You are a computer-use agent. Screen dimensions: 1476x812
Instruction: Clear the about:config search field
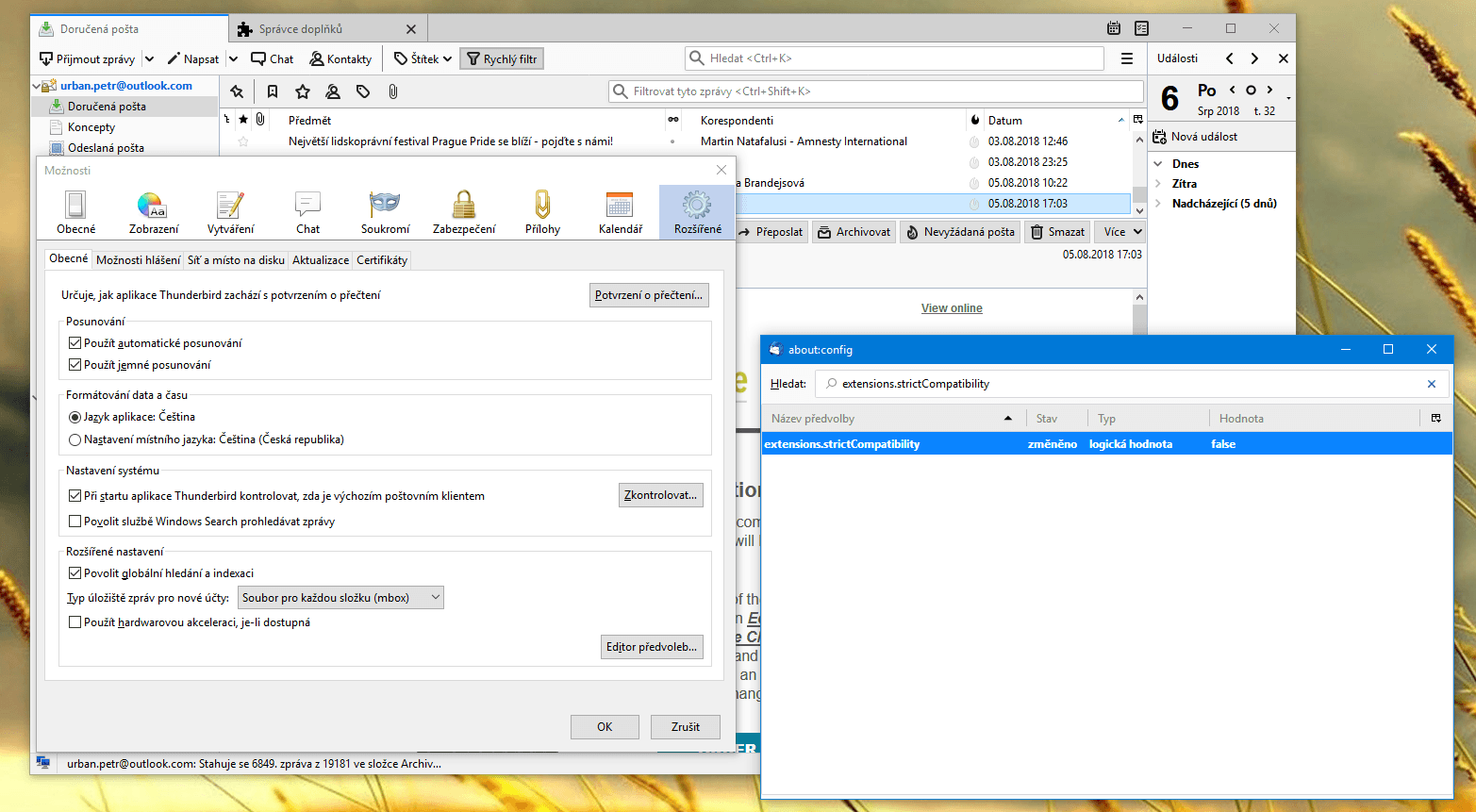click(1432, 384)
